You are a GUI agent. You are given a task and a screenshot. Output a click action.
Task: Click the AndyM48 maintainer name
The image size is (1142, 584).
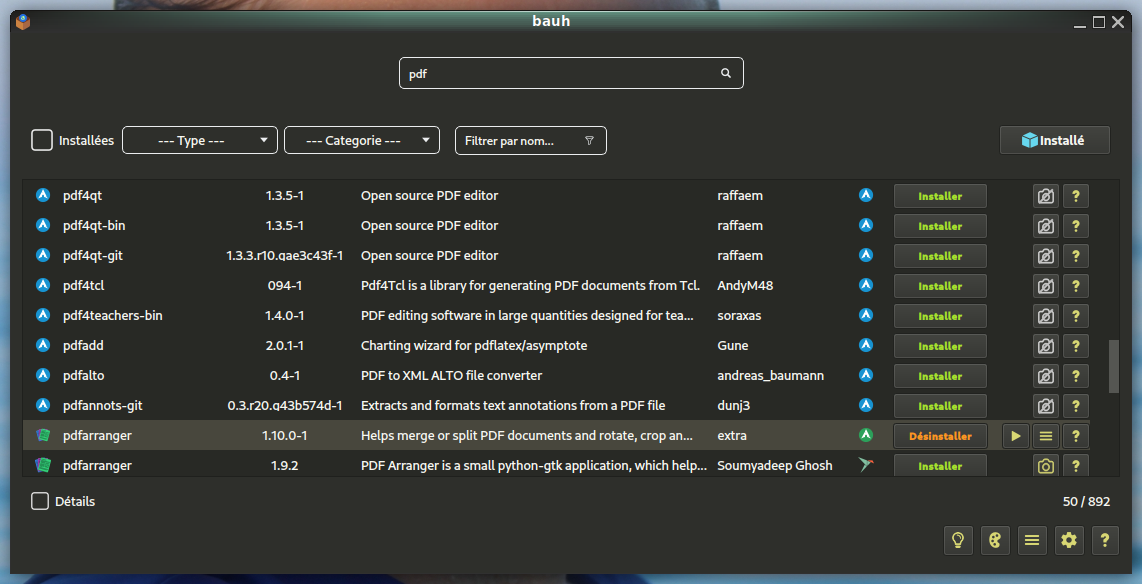(x=745, y=285)
